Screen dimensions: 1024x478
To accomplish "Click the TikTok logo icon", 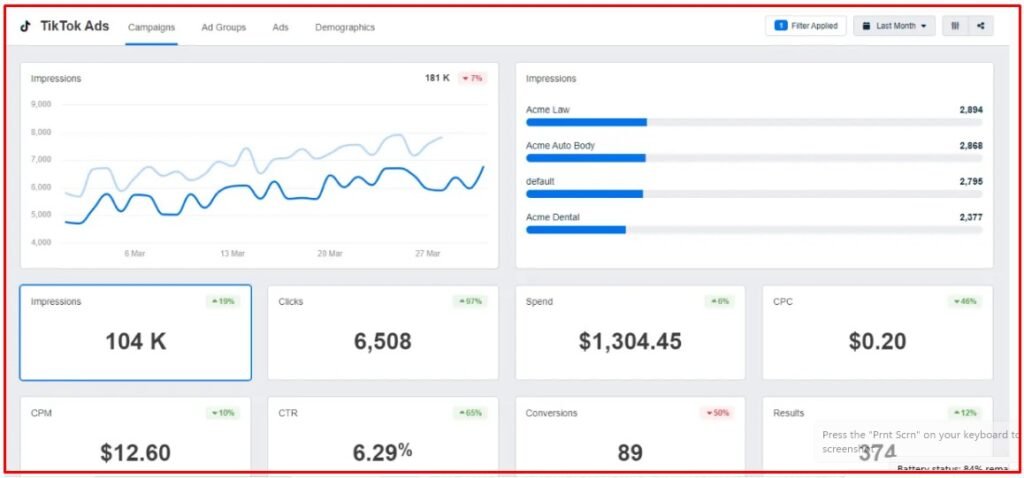I will [25, 27].
